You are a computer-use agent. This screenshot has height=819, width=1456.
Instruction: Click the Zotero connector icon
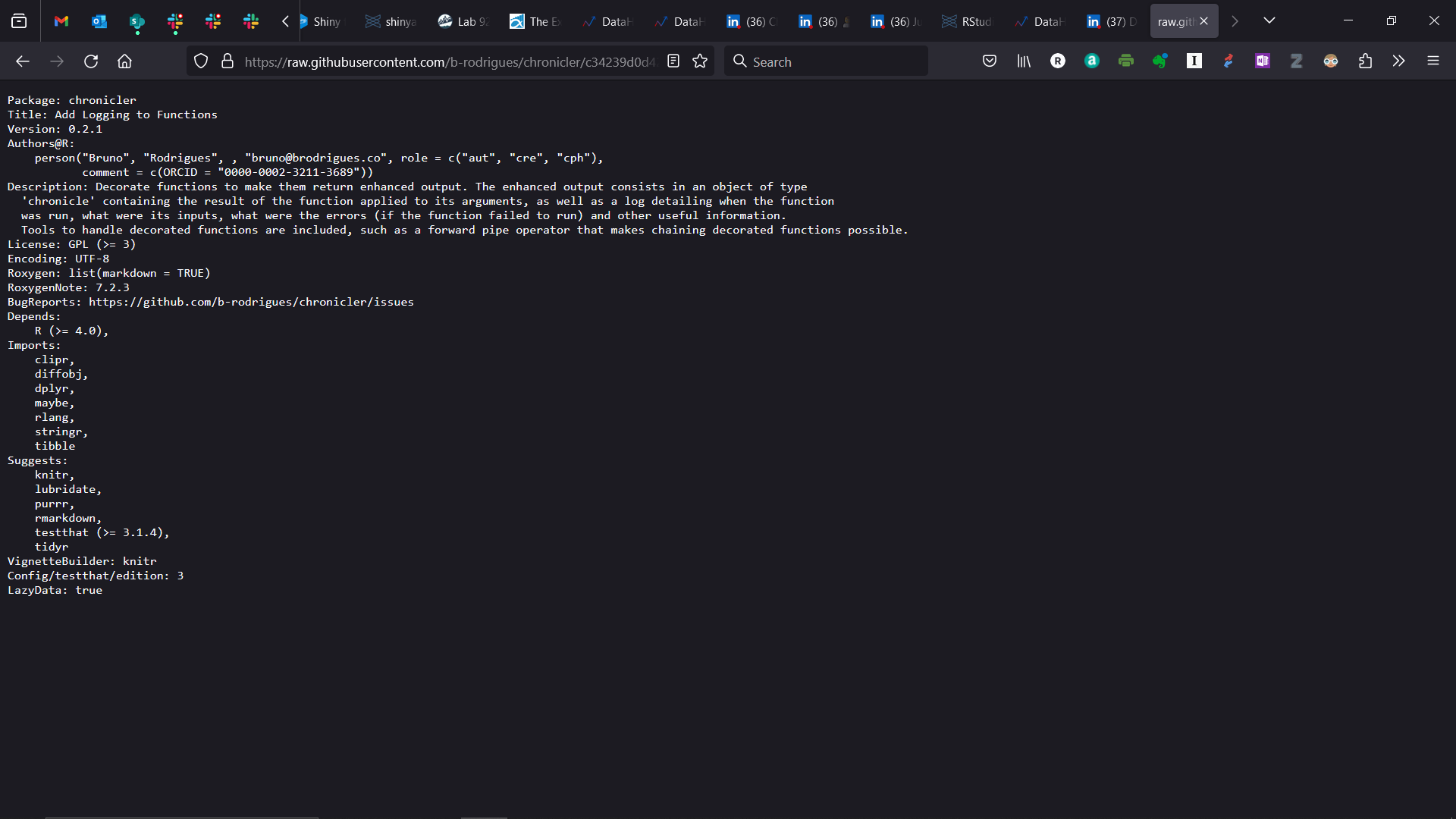click(1297, 61)
